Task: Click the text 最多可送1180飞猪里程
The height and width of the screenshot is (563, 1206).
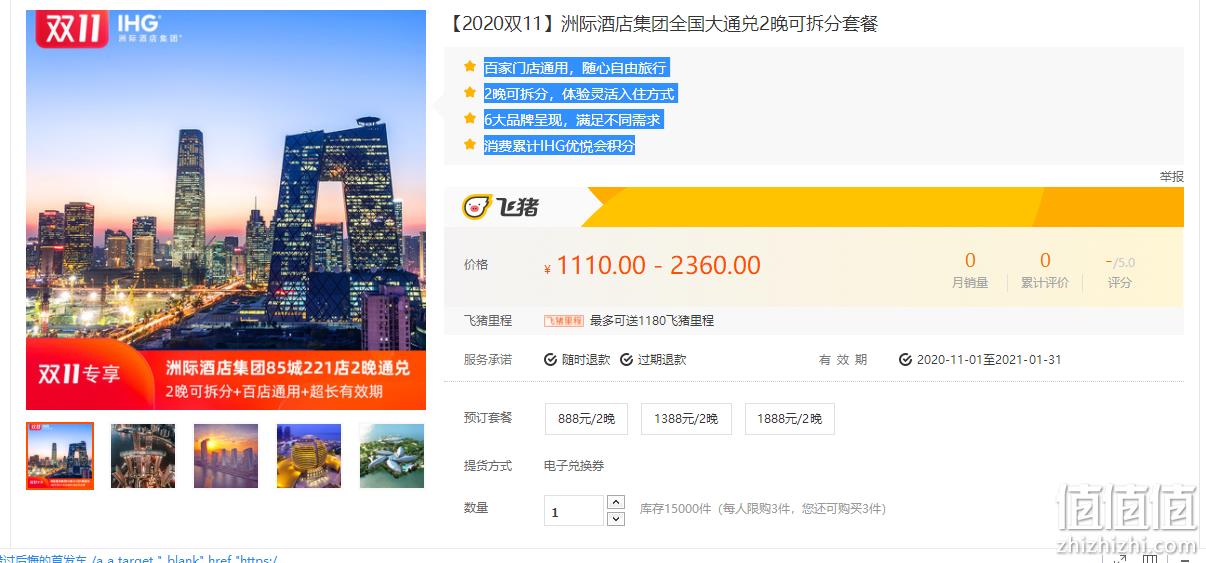Action: 652,321
